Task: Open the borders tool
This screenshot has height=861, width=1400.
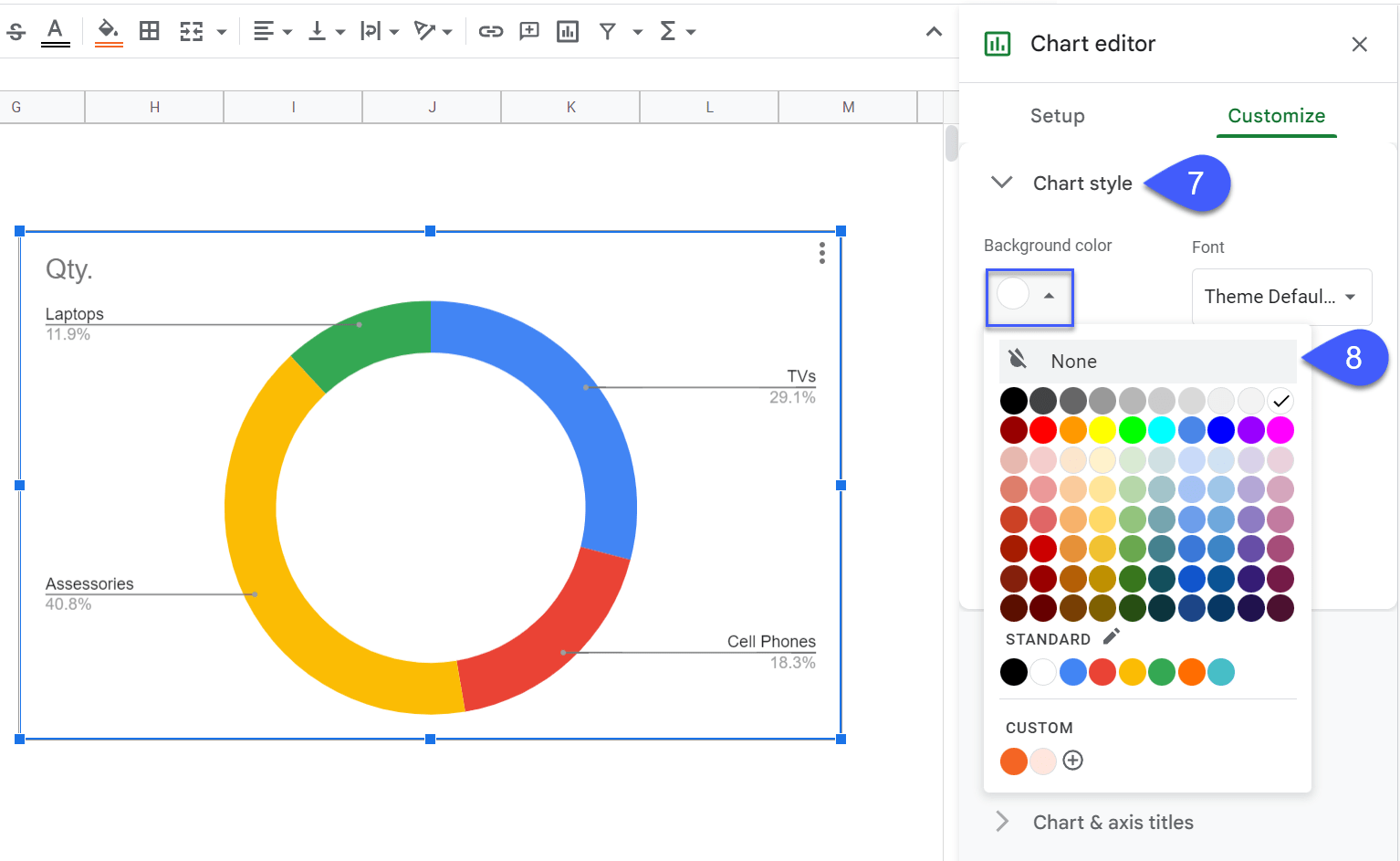Action: pyautogui.click(x=150, y=32)
